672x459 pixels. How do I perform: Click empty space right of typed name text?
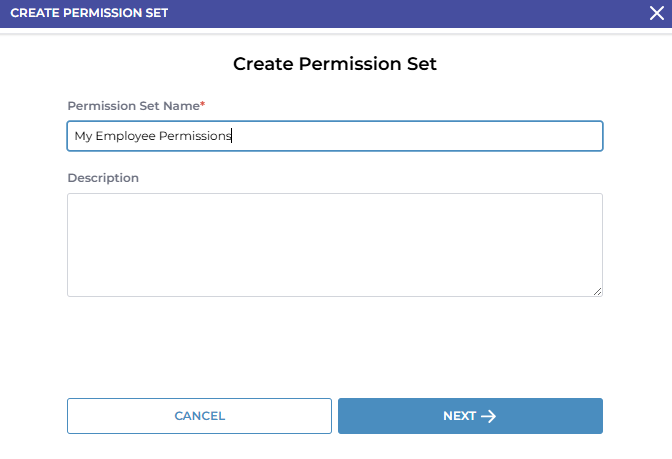420,136
